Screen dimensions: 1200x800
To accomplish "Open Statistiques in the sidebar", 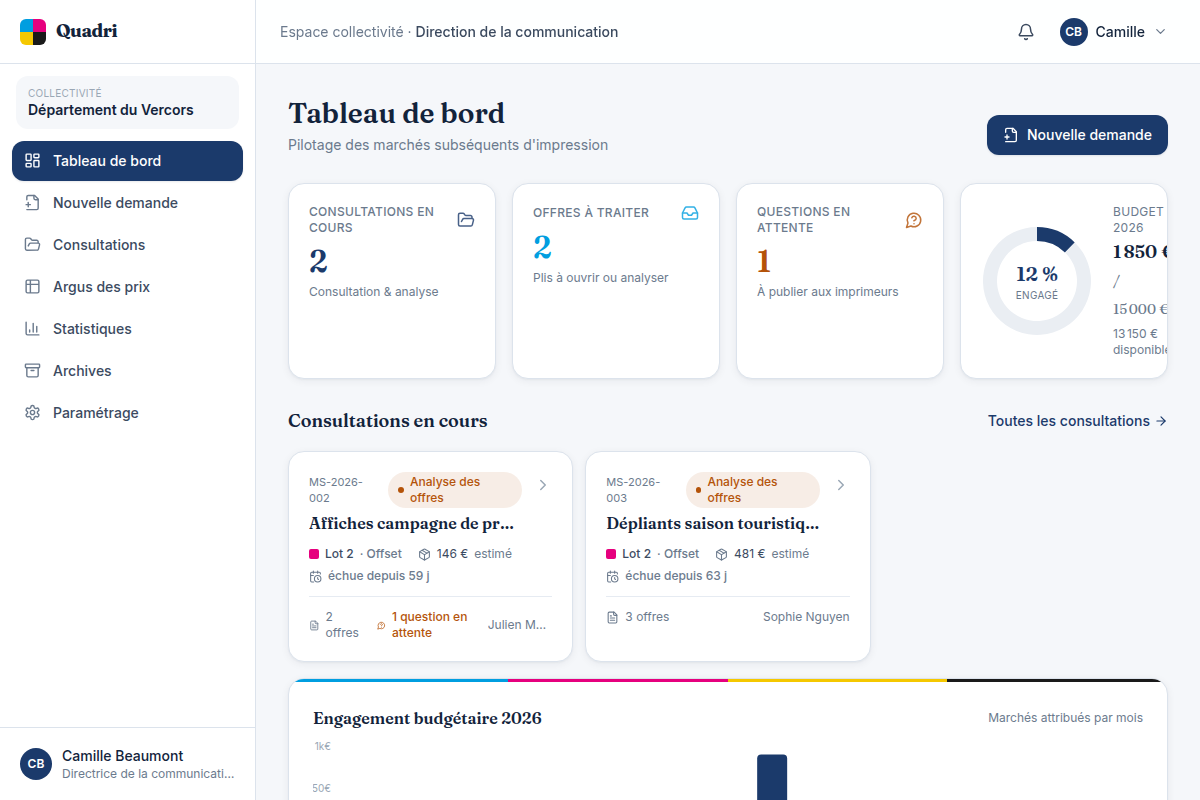I will pos(127,329).
